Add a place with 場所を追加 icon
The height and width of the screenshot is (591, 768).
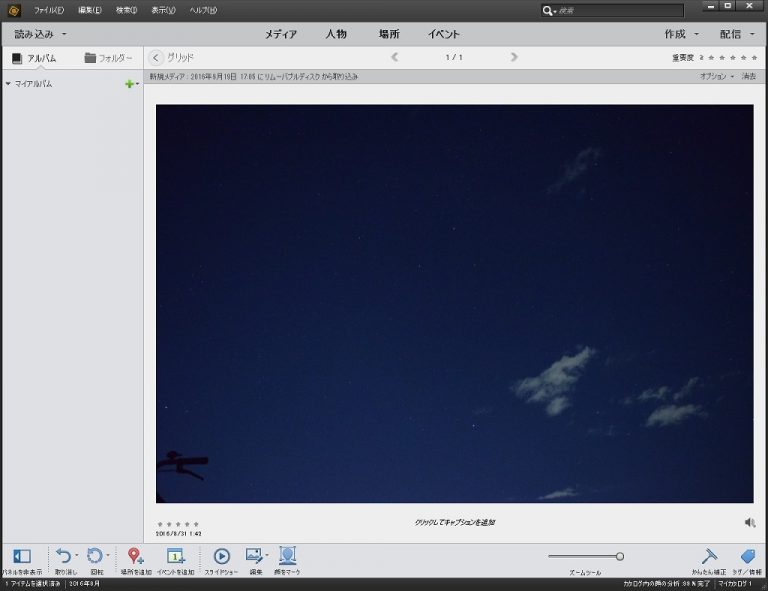(x=135, y=557)
